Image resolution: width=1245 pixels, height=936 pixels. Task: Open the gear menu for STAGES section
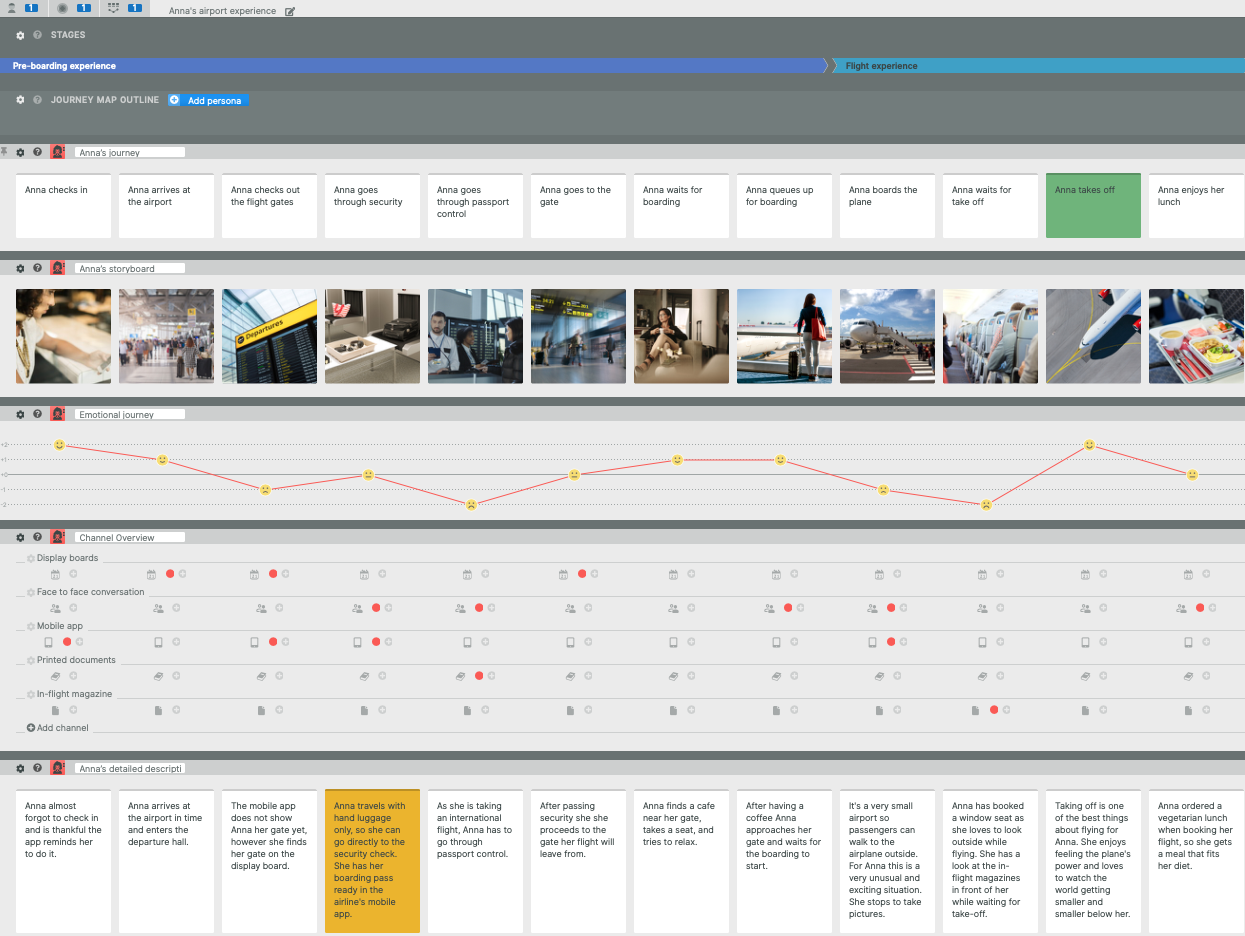click(20, 35)
